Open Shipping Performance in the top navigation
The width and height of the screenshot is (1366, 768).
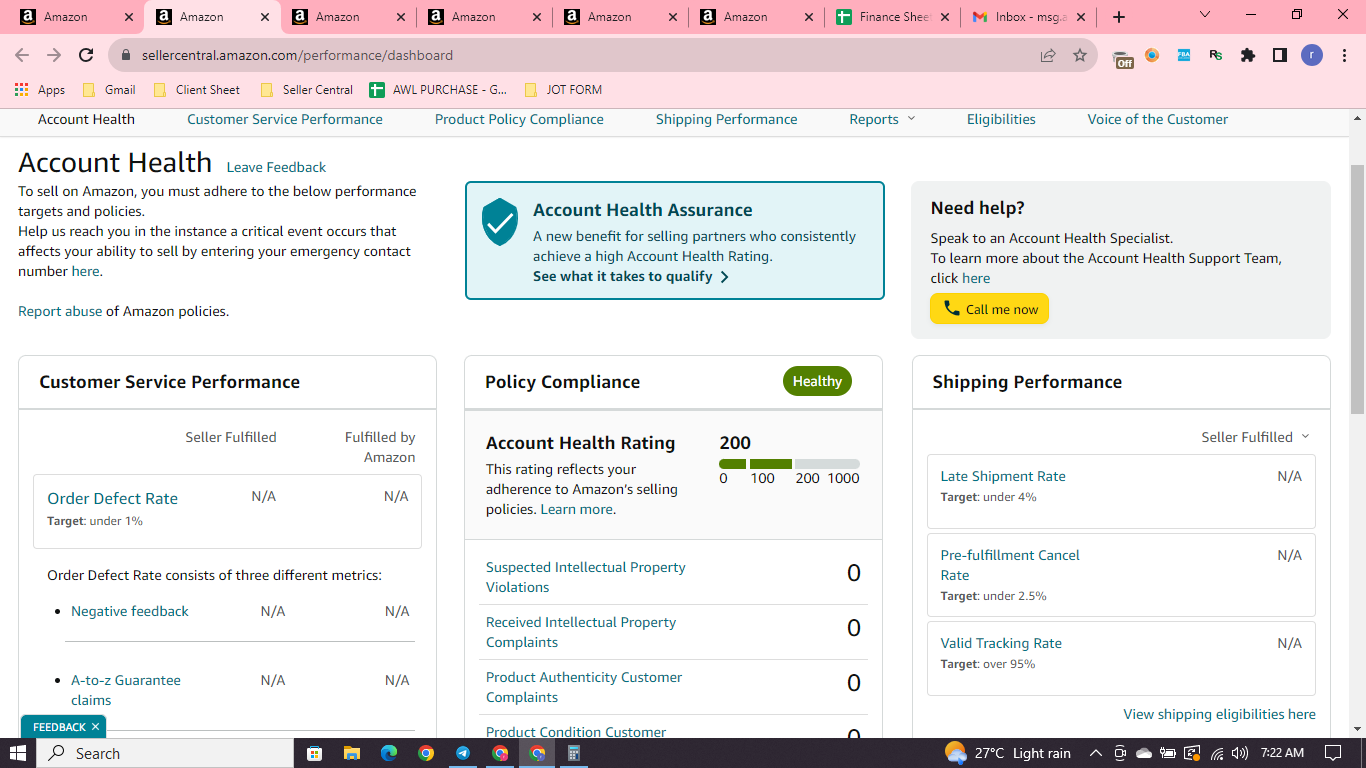[727, 119]
